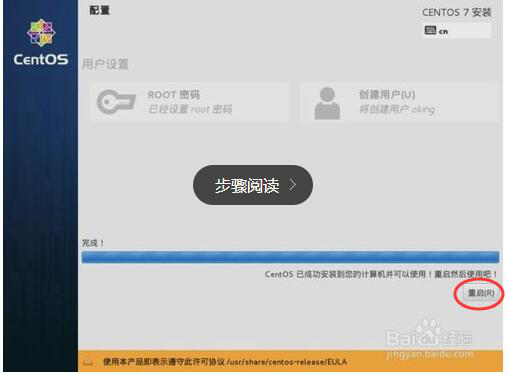Click the CentOS 已成功安装 message text

(x=381, y=274)
